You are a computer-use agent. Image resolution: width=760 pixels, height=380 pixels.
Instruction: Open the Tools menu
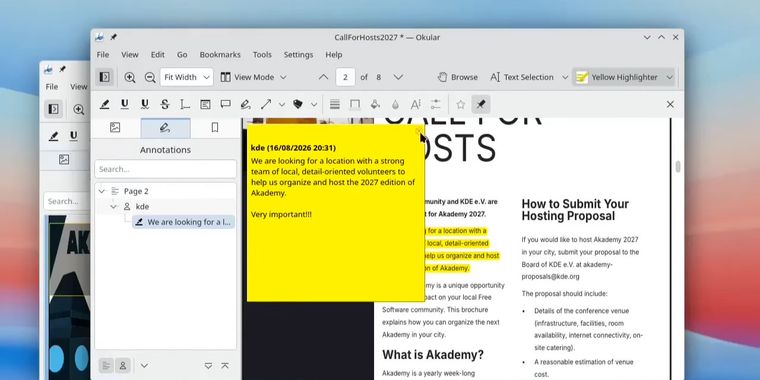click(x=262, y=55)
